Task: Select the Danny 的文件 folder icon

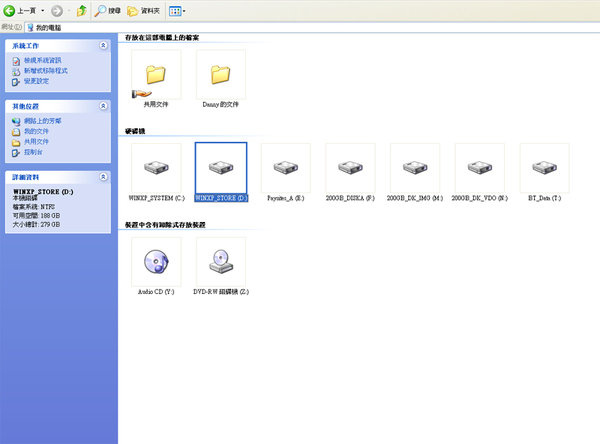Action: click(x=220, y=77)
